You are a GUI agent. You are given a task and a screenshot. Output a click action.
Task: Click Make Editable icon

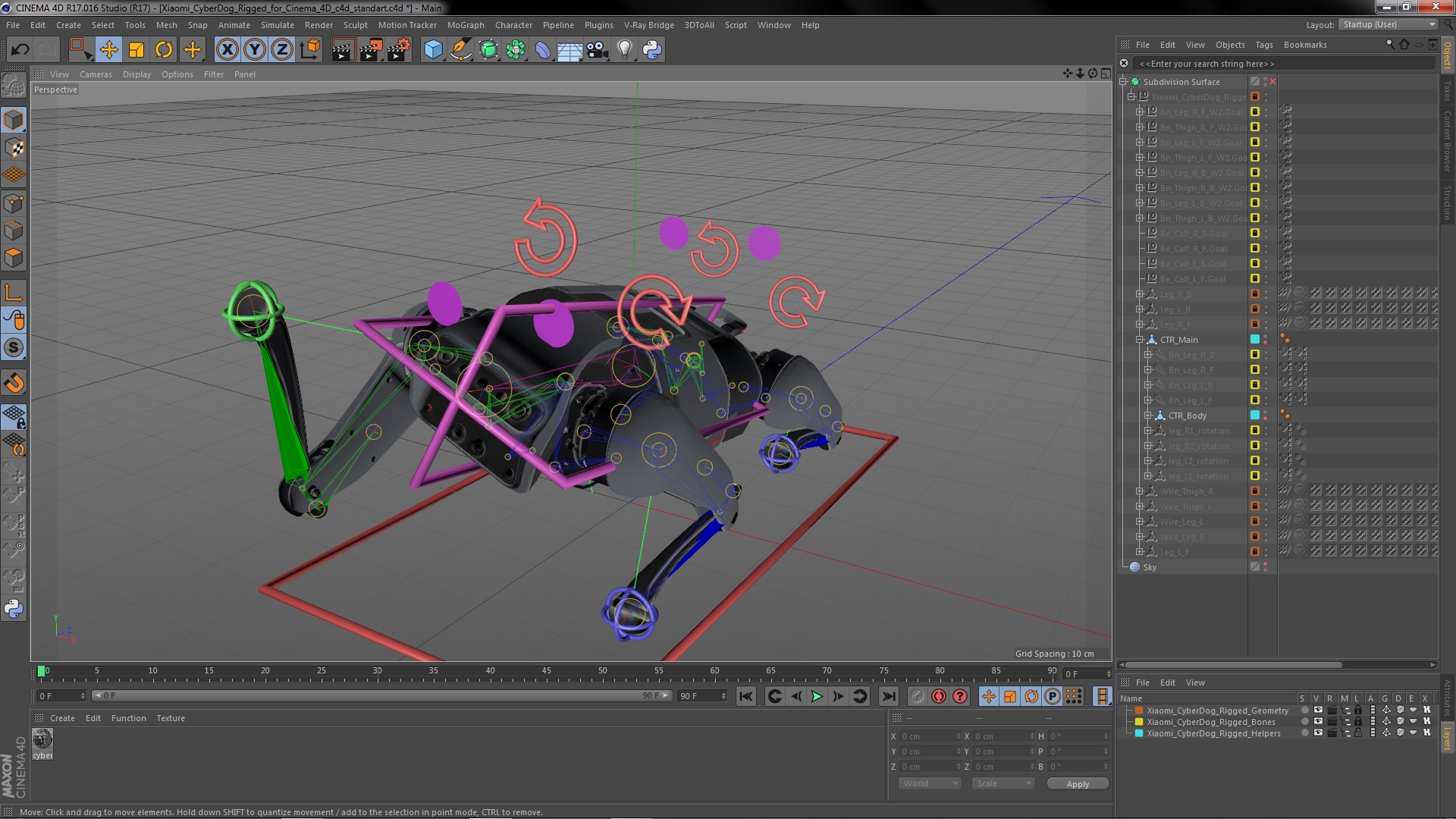tap(14, 85)
